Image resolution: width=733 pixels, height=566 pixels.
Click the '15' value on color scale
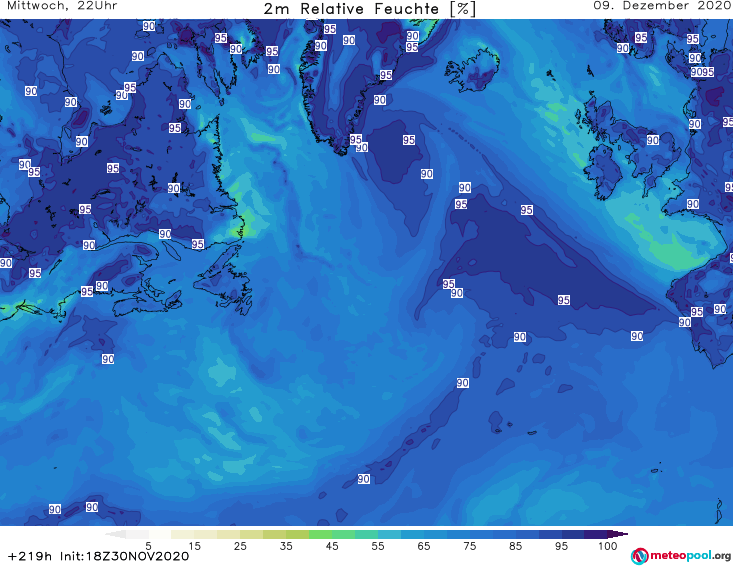[x=194, y=546]
